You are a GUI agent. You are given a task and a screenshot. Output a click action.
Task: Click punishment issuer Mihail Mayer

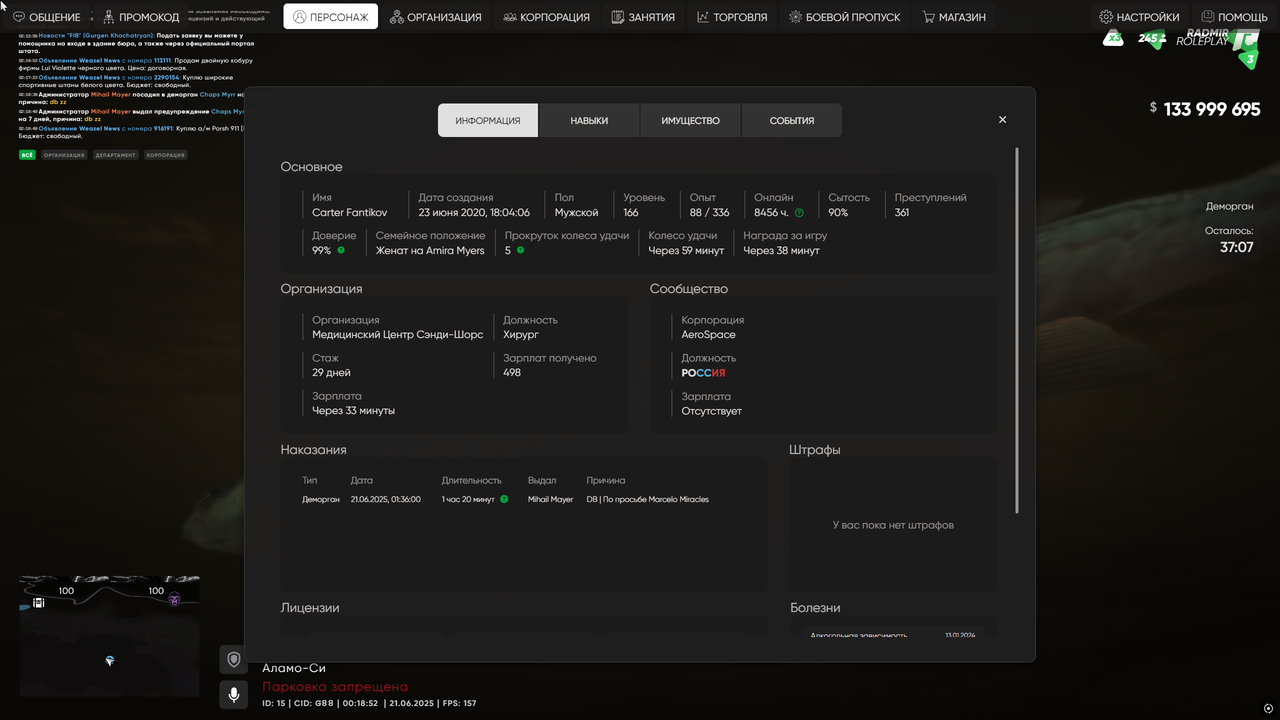click(x=550, y=499)
